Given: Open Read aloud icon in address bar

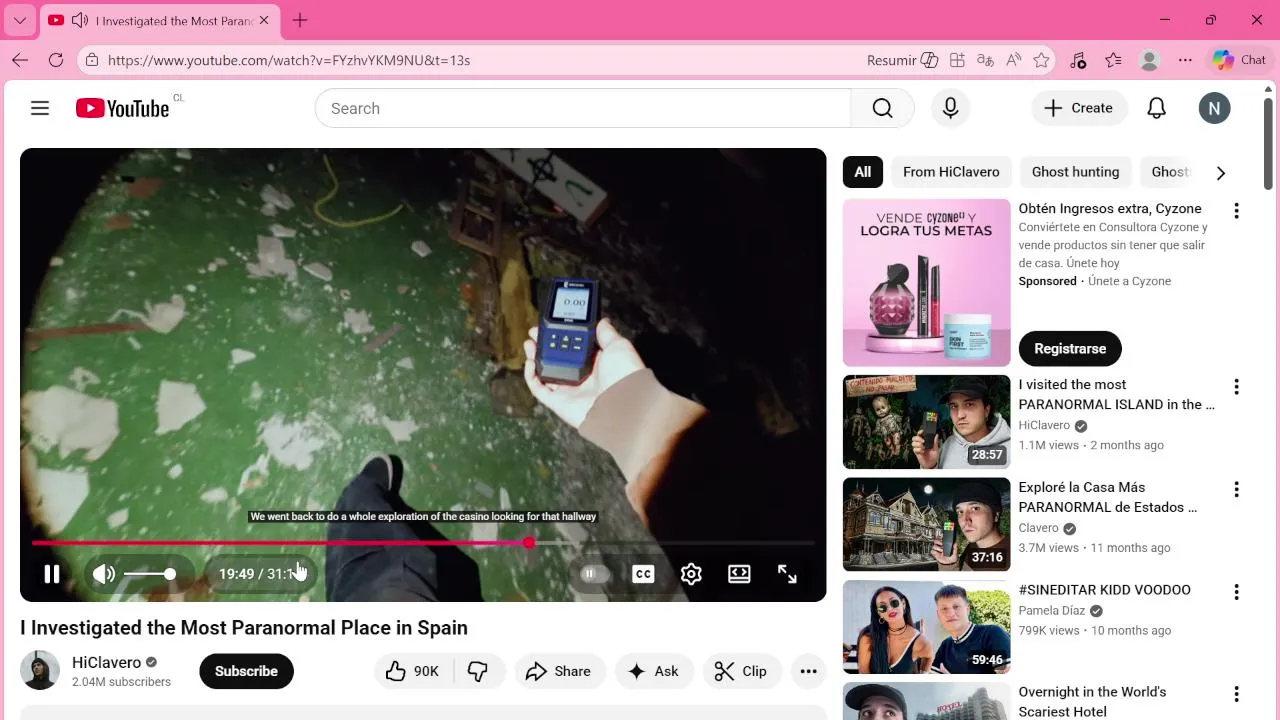Looking at the screenshot, I should click(1013, 60).
